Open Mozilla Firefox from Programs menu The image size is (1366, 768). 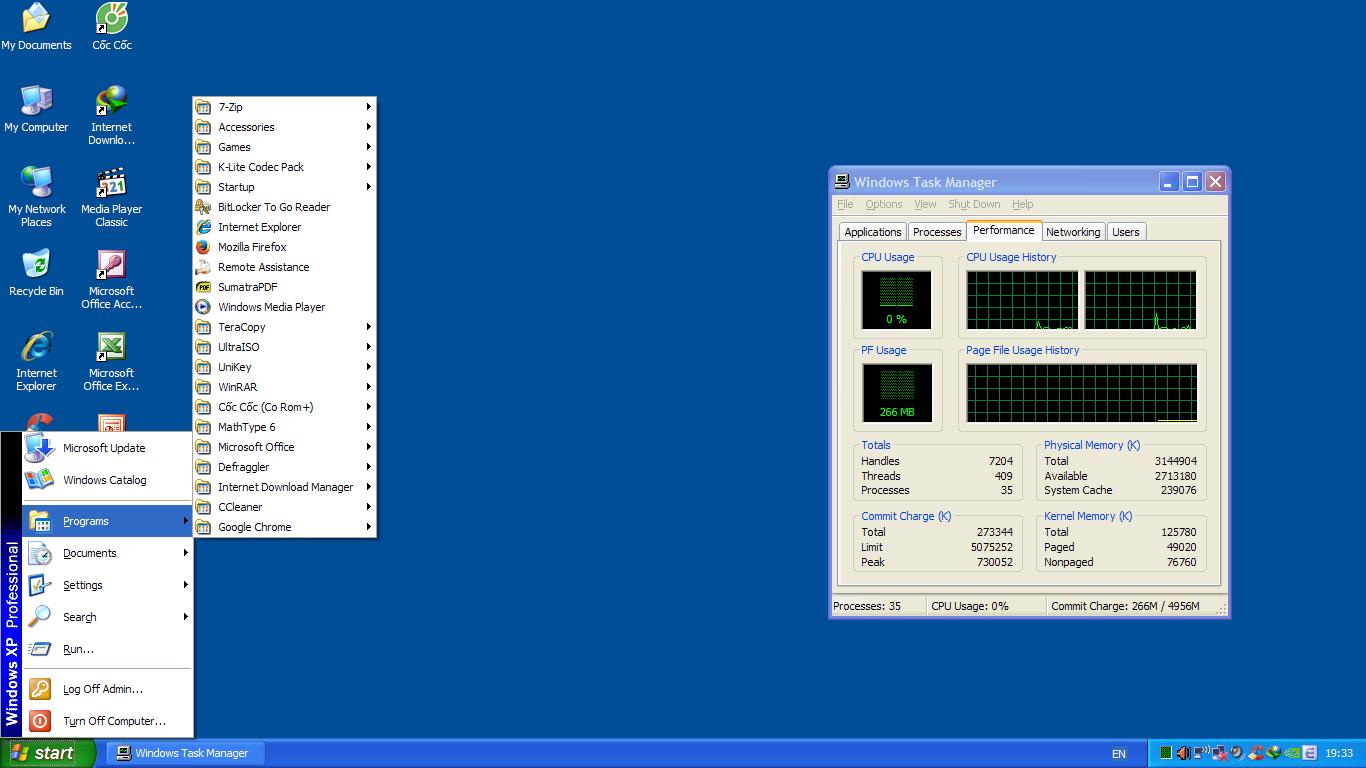pos(252,247)
